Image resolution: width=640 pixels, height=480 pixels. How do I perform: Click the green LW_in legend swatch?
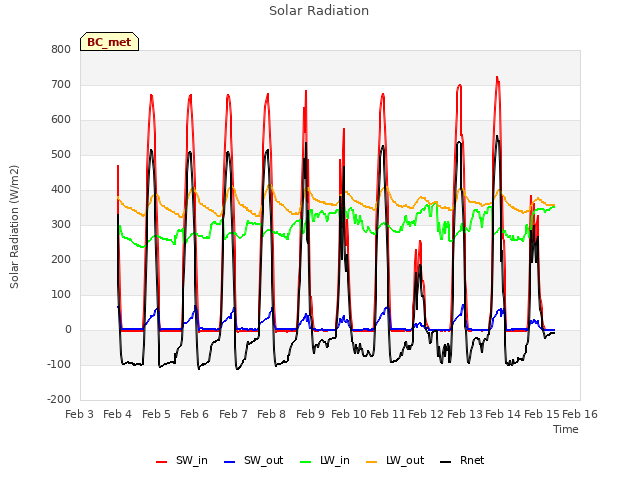(306, 462)
